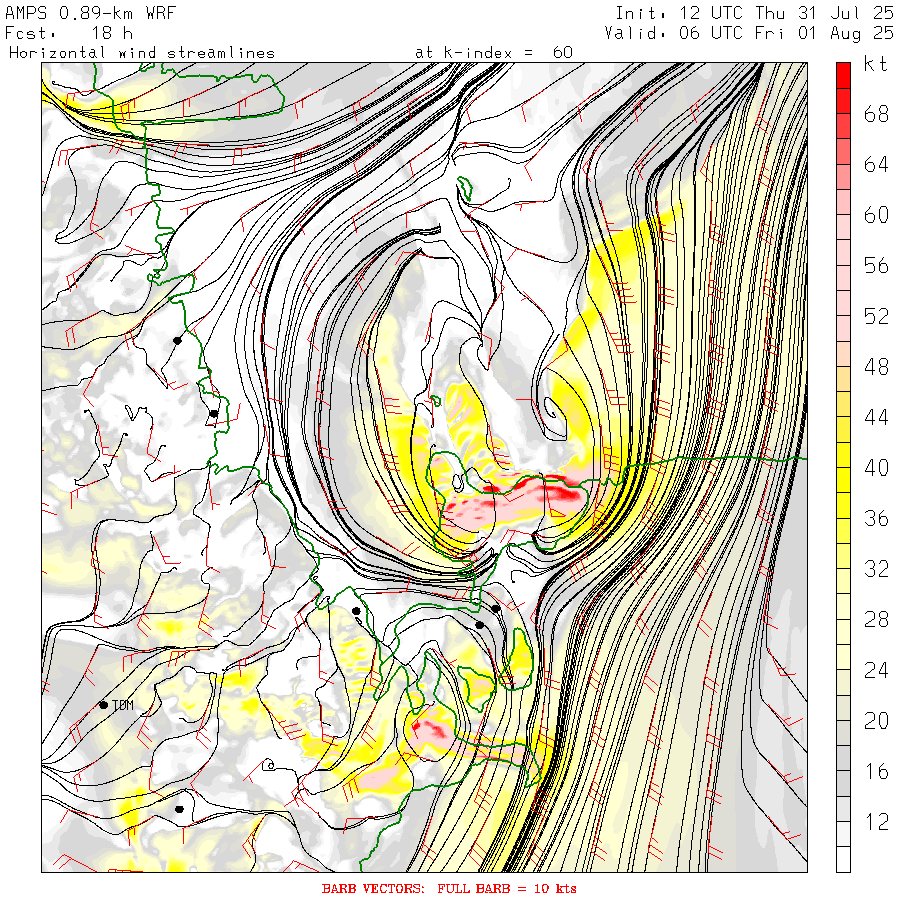This screenshot has height=900, width=900.
Task: Click the 'kt' unit label above legend
Action: (875, 64)
